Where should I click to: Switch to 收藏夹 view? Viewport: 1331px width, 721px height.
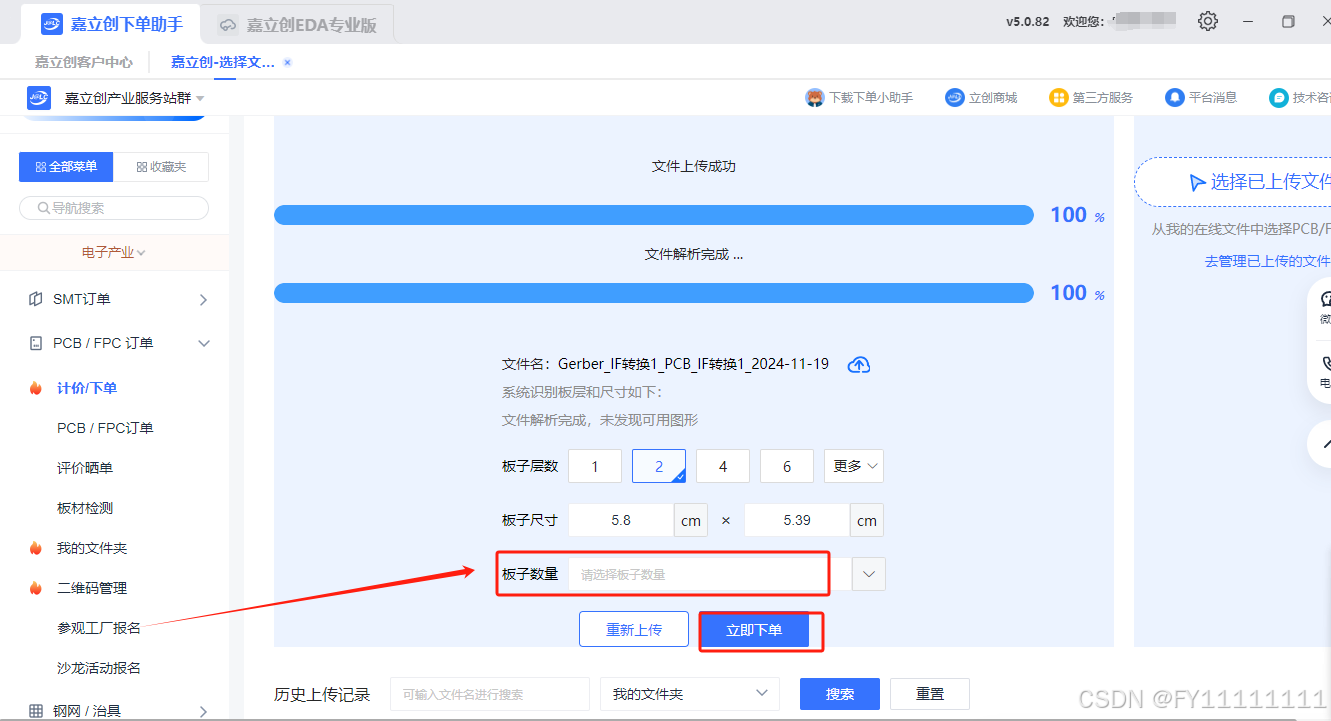click(161, 167)
